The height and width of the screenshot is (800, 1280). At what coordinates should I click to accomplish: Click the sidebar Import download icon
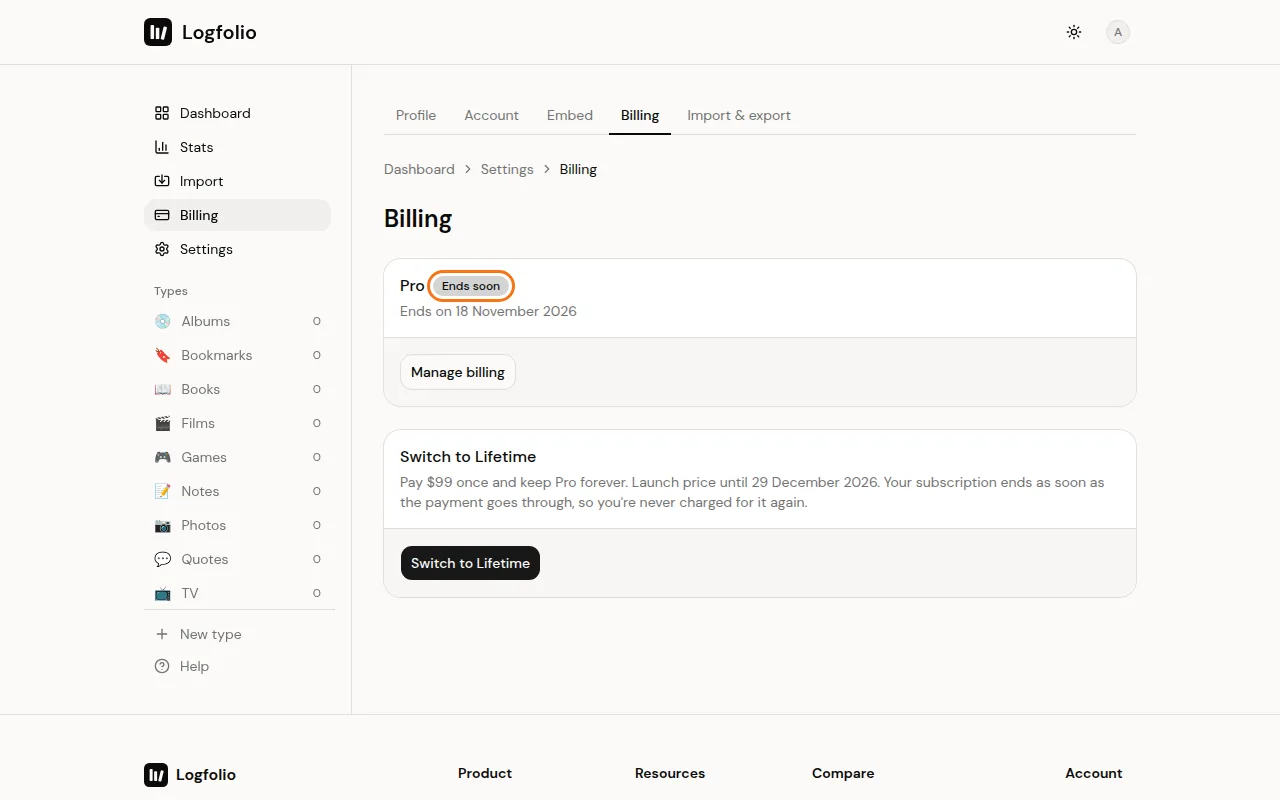(162, 181)
